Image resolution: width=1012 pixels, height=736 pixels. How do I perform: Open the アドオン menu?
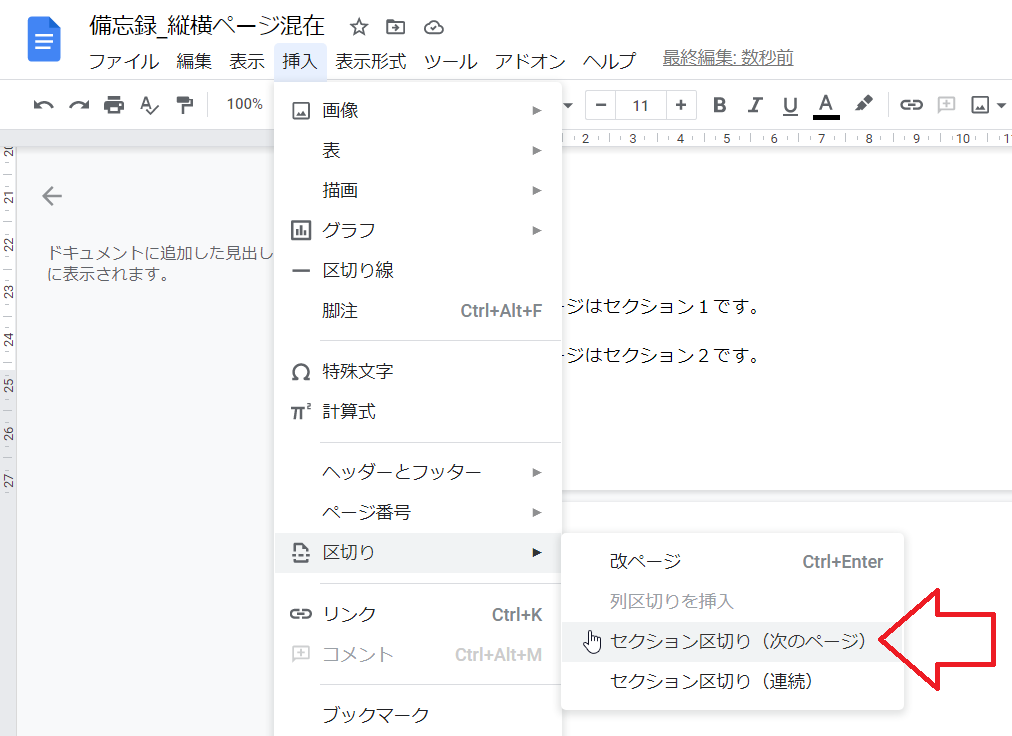click(530, 61)
